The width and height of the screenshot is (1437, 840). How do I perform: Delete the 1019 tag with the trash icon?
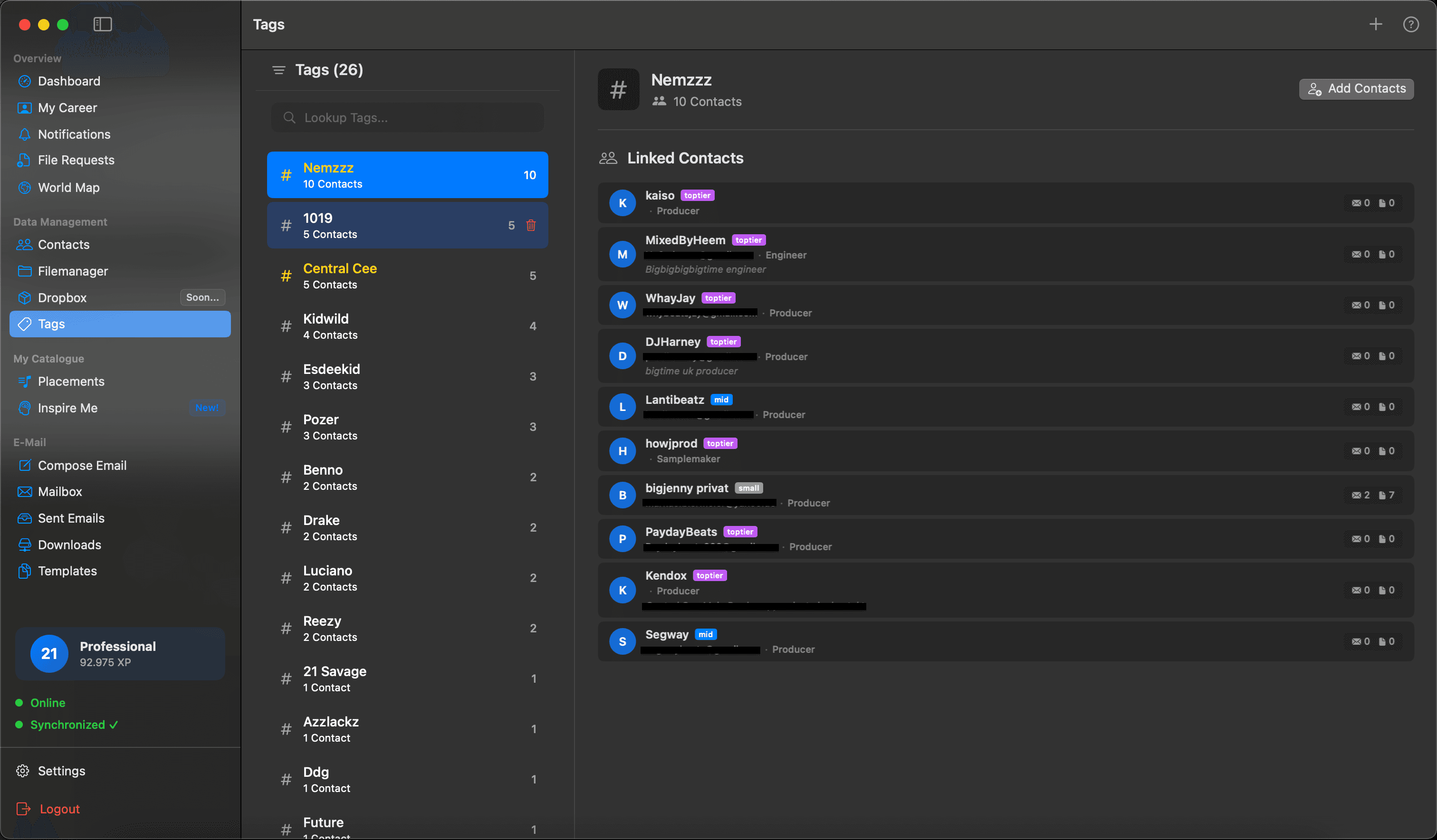(x=531, y=225)
